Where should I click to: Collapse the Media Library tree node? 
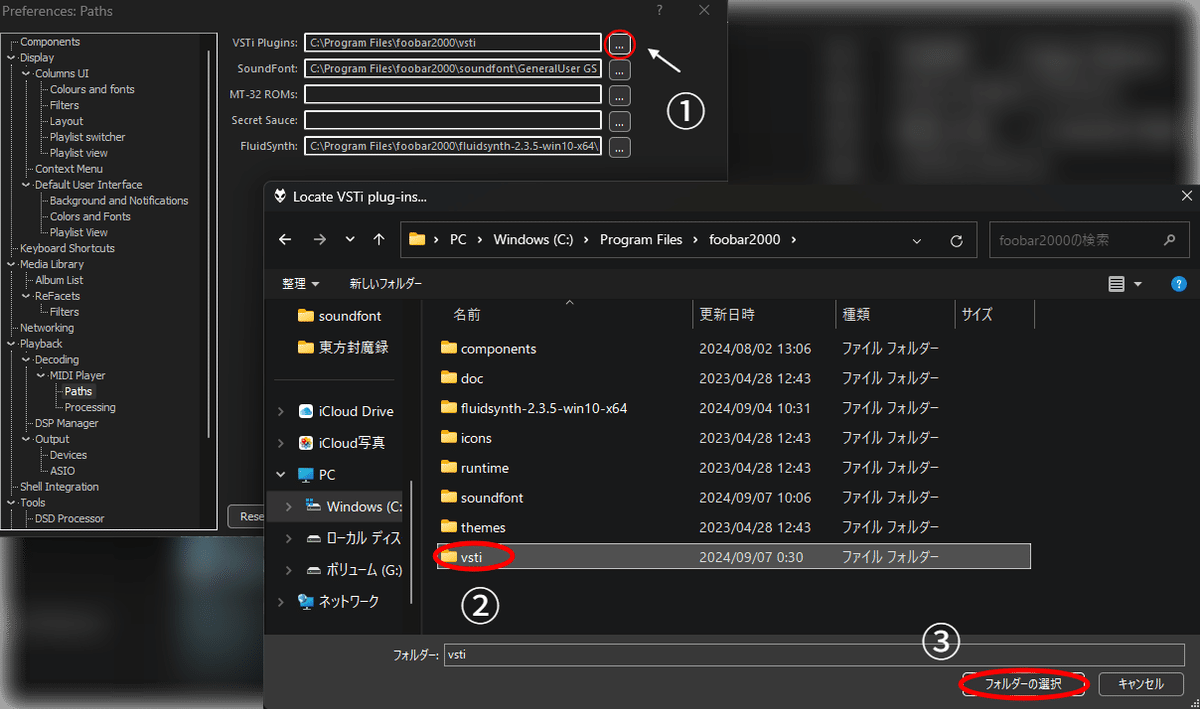pyautogui.click(x=12, y=264)
